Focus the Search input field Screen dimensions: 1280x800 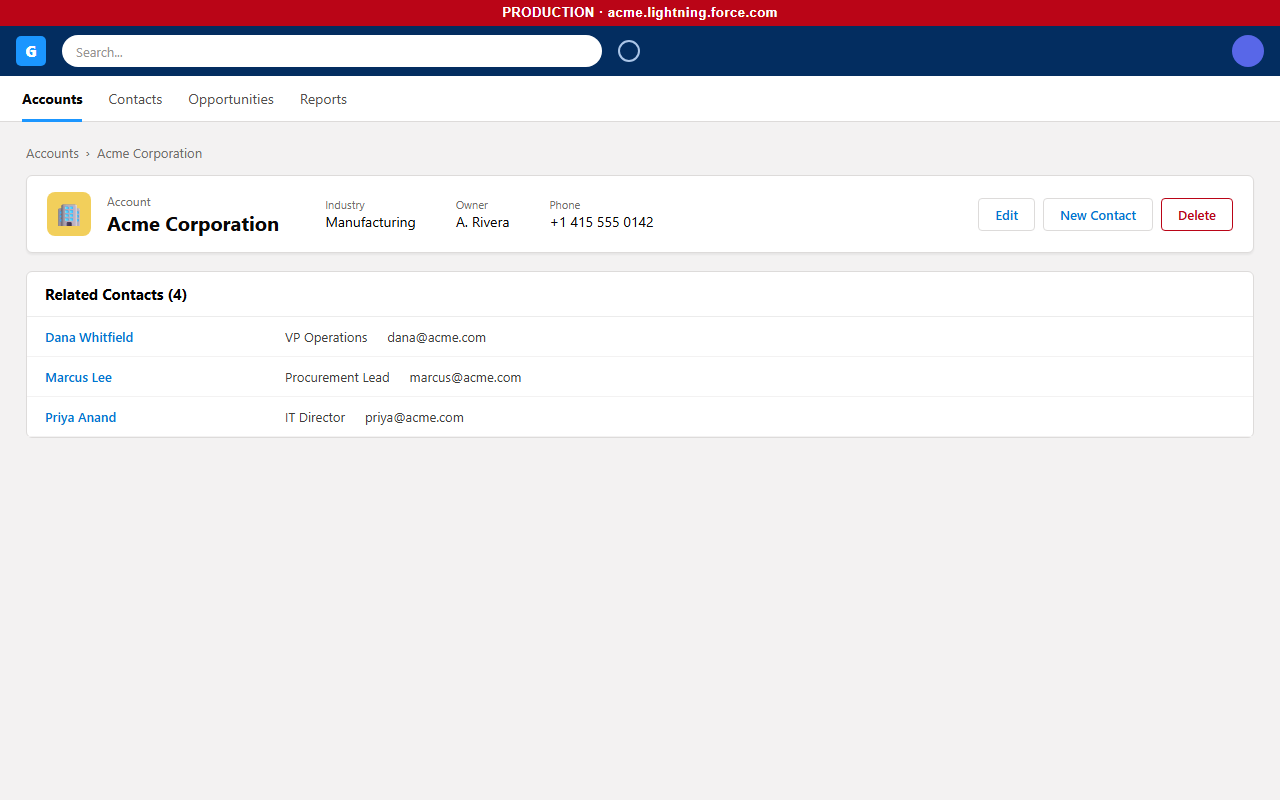[332, 51]
